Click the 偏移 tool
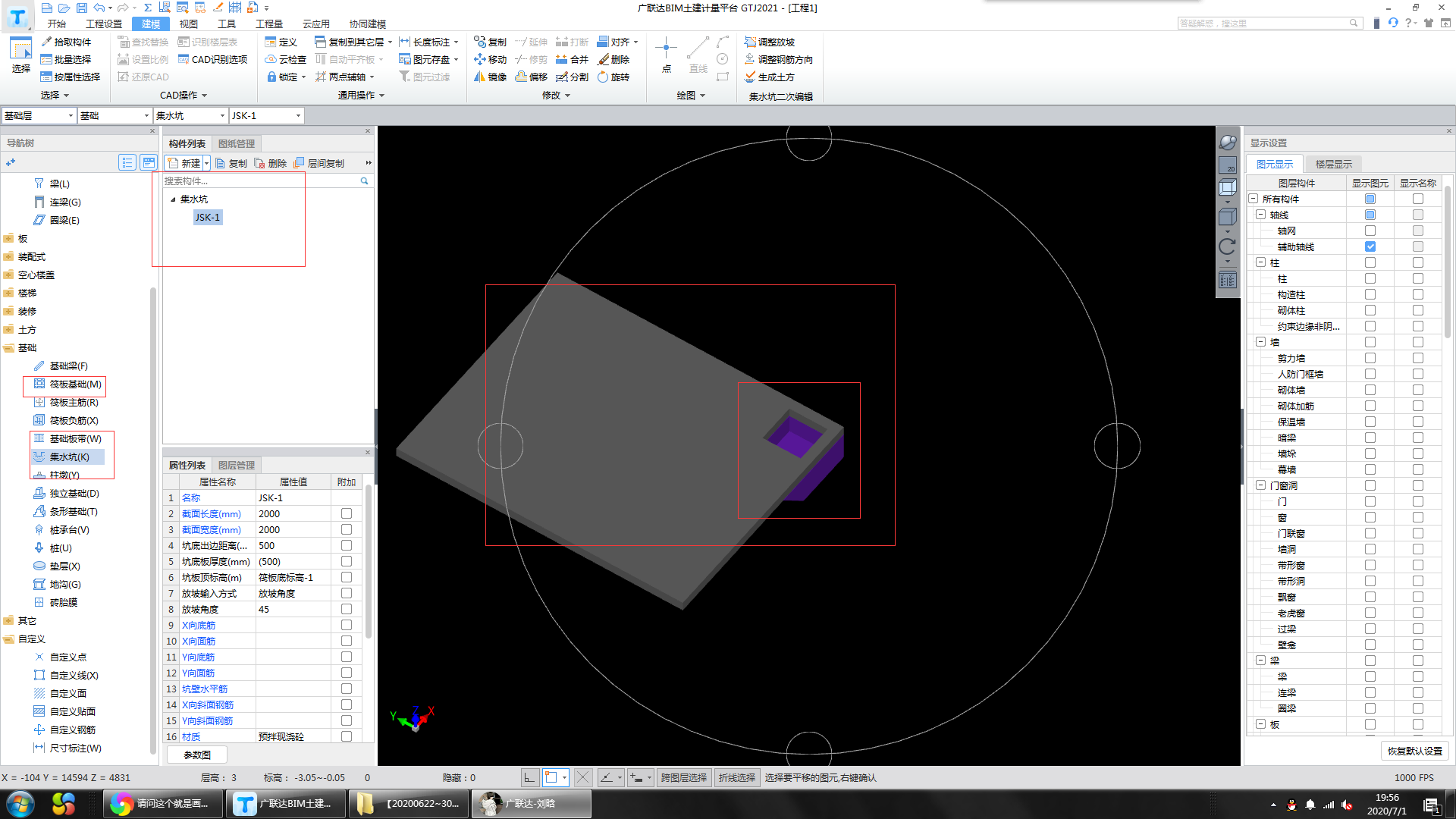 point(531,77)
